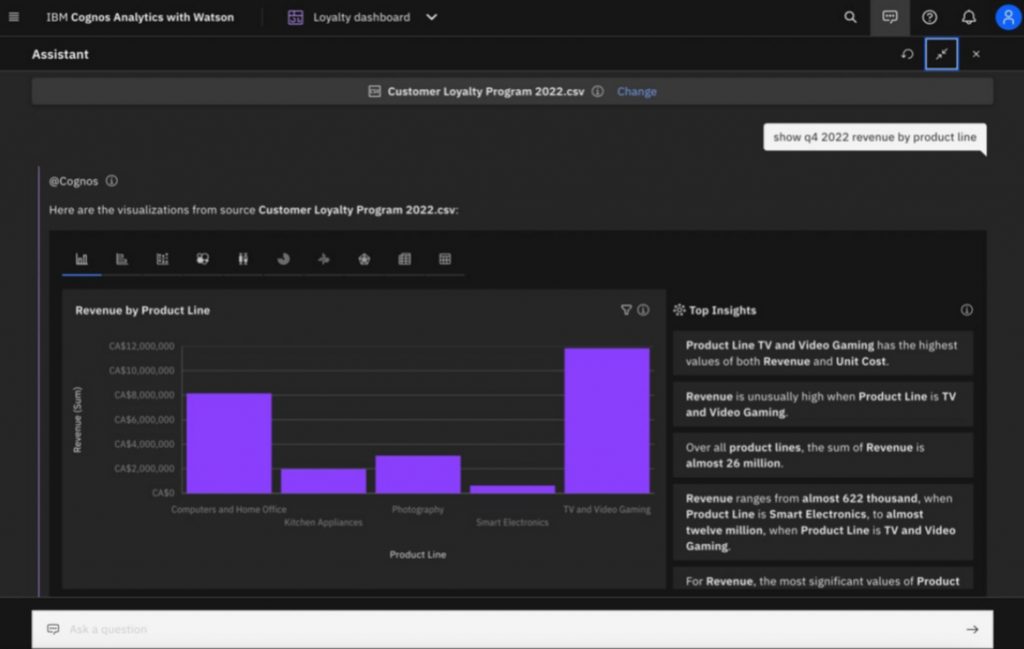Open the filter icon on Revenue chart
The image size is (1024, 649).
tap(626, 310)
